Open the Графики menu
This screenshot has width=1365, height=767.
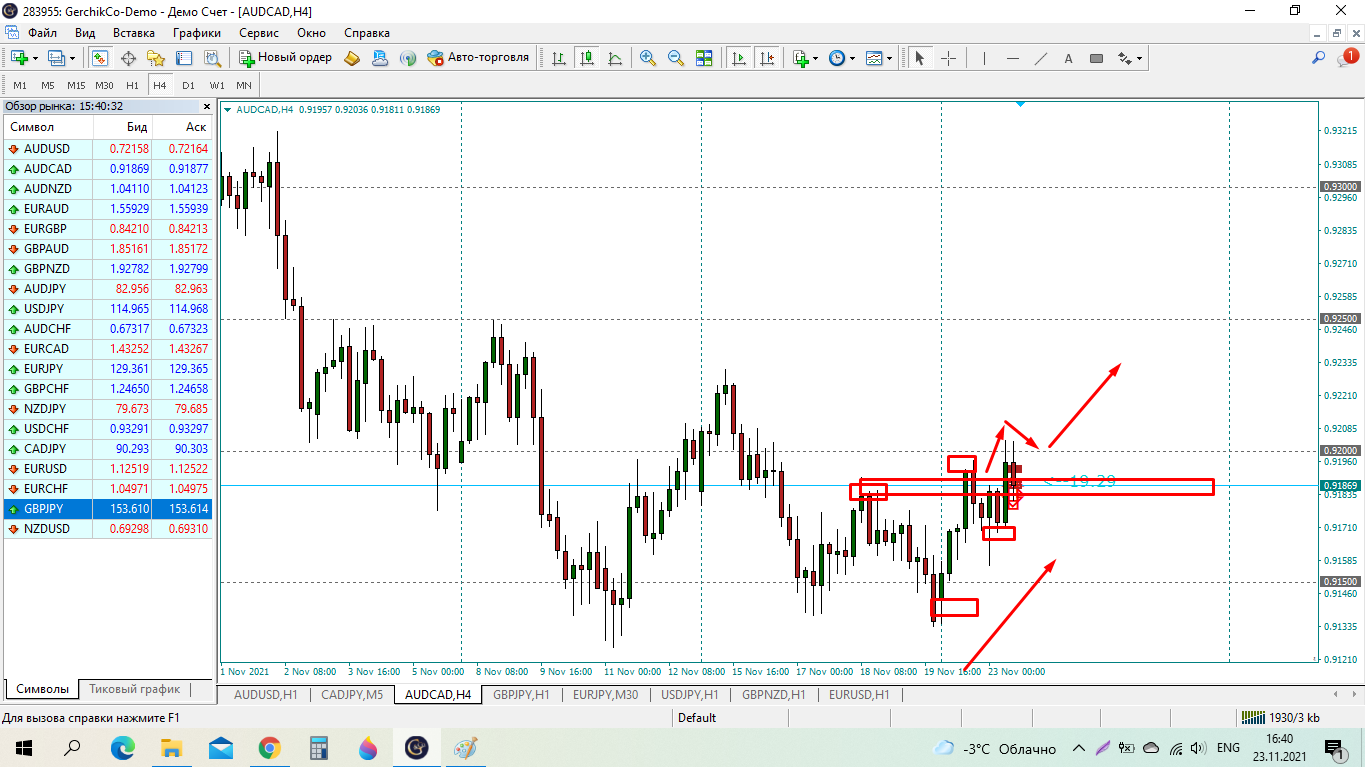[x=196, y=32]
